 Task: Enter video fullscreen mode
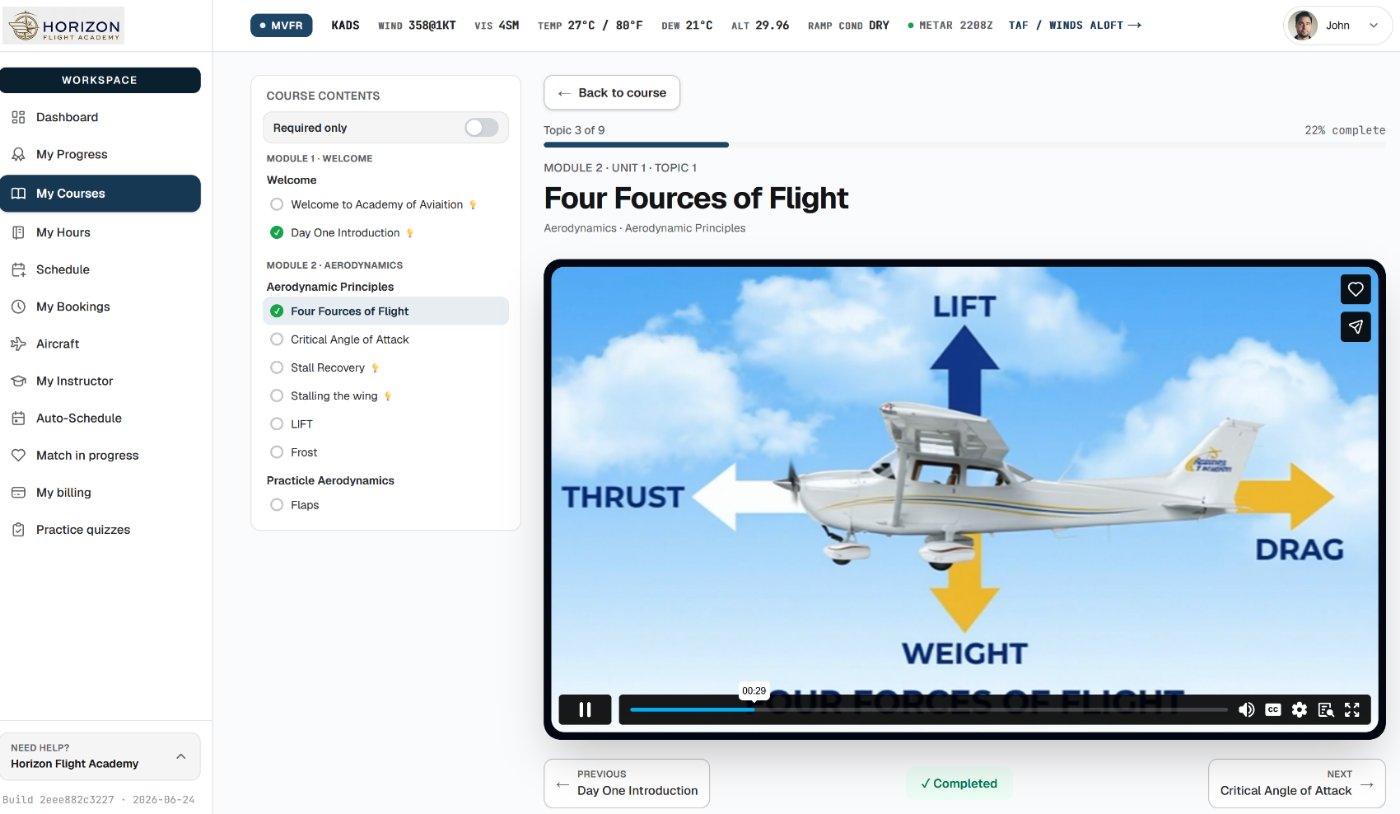click(x=1352, y=710)
